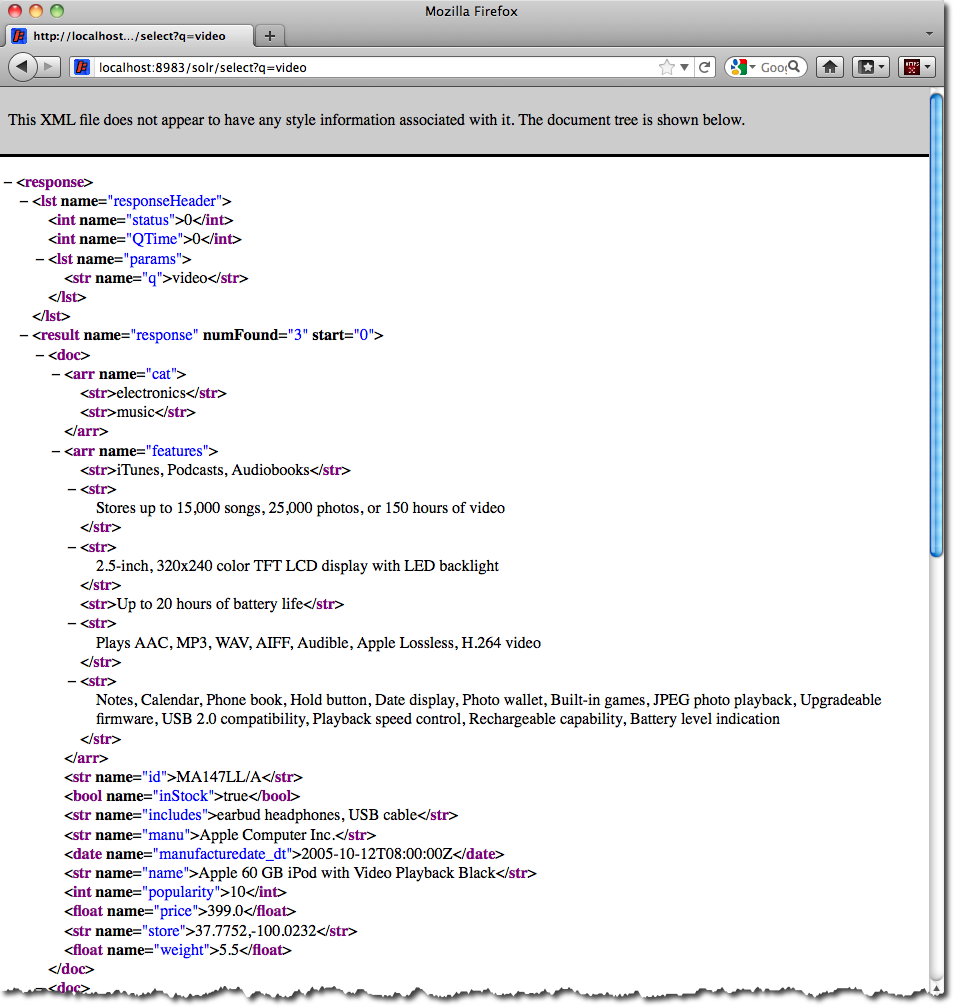Click the Back navigation button

click(23, 67)
